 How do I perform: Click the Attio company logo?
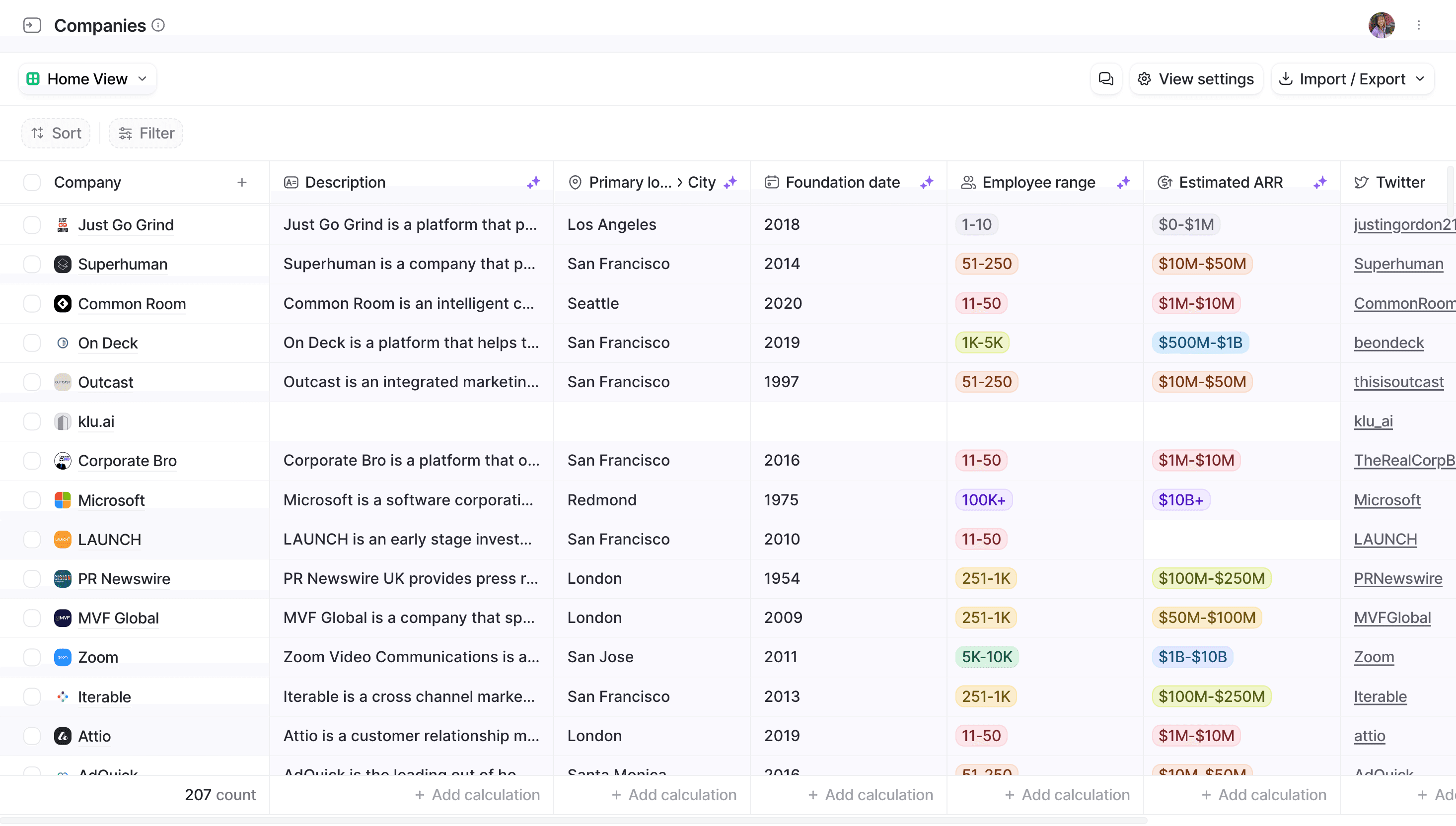coord(63,736)
